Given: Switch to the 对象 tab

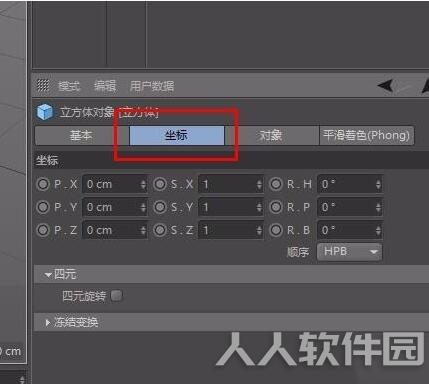Looking at the screenshot, I should [271, 135].
